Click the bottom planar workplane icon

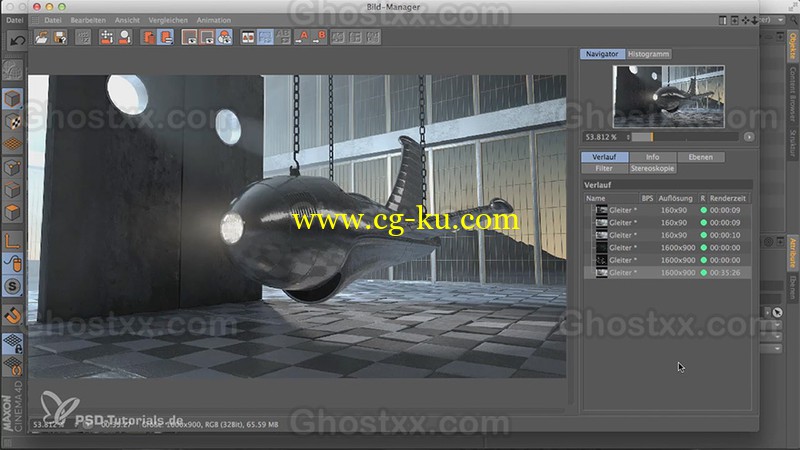point(13,366)
